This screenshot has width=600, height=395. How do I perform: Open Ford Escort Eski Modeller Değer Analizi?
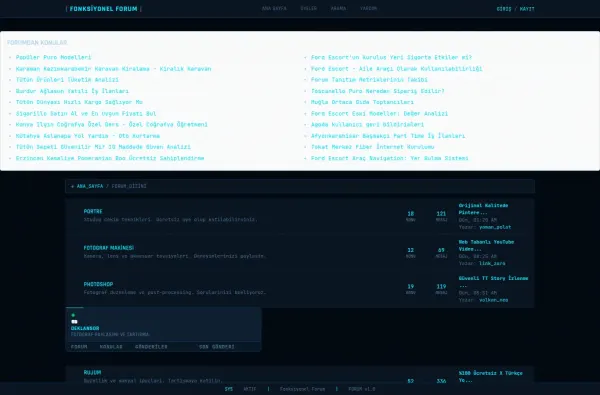(x=379, y=114)
